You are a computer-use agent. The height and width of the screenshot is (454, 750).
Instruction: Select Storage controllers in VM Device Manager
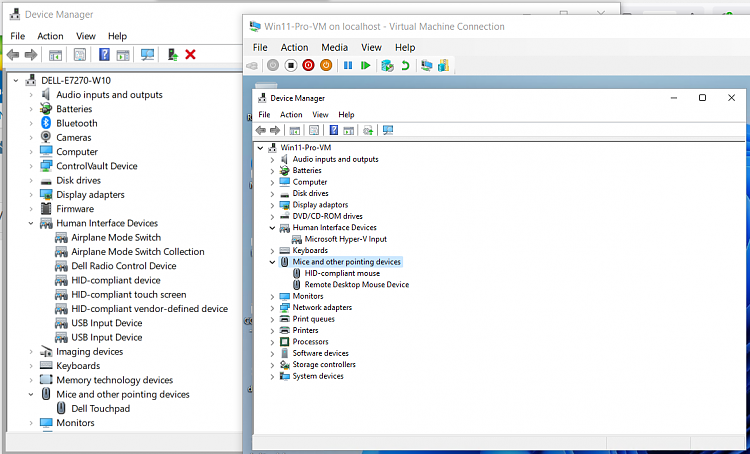324,365
